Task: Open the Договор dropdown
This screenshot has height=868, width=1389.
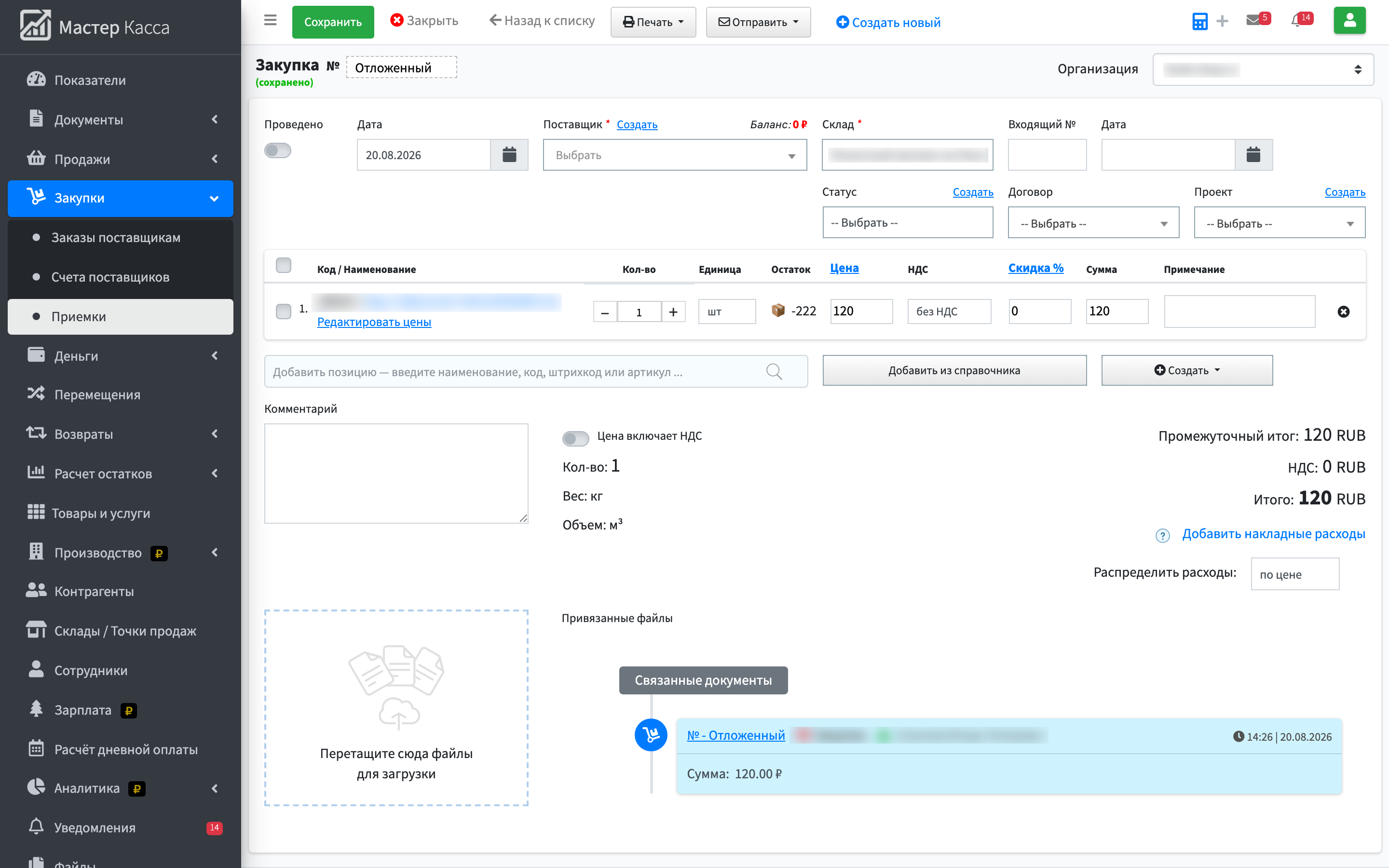Action: click(1093, 223)
